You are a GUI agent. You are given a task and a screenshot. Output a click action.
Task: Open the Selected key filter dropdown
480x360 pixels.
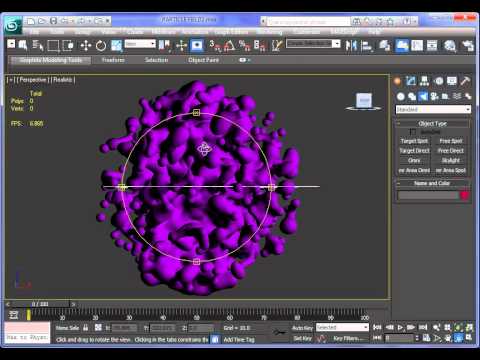coord(342,327)
